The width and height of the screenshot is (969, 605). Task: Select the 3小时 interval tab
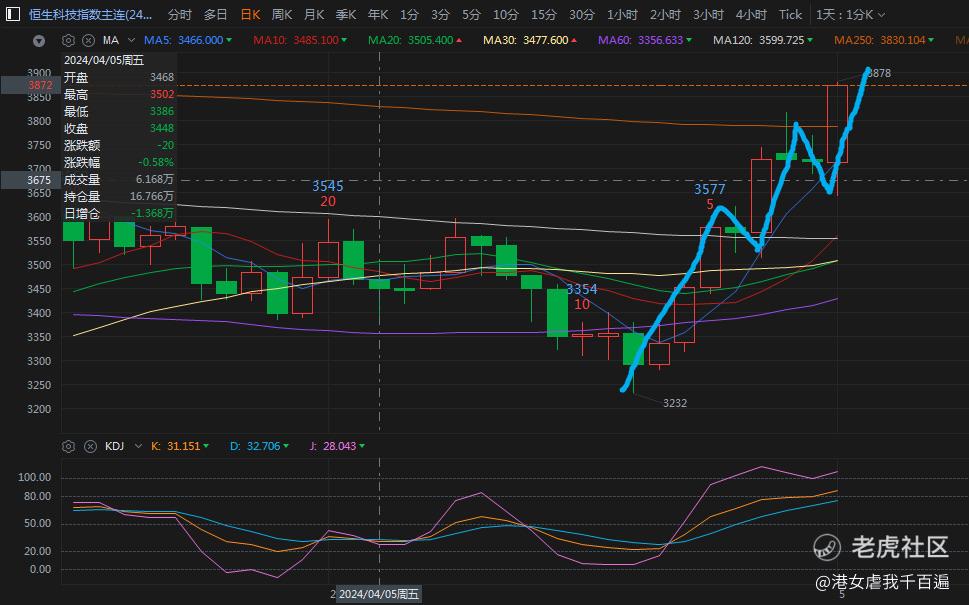point(708,14)
